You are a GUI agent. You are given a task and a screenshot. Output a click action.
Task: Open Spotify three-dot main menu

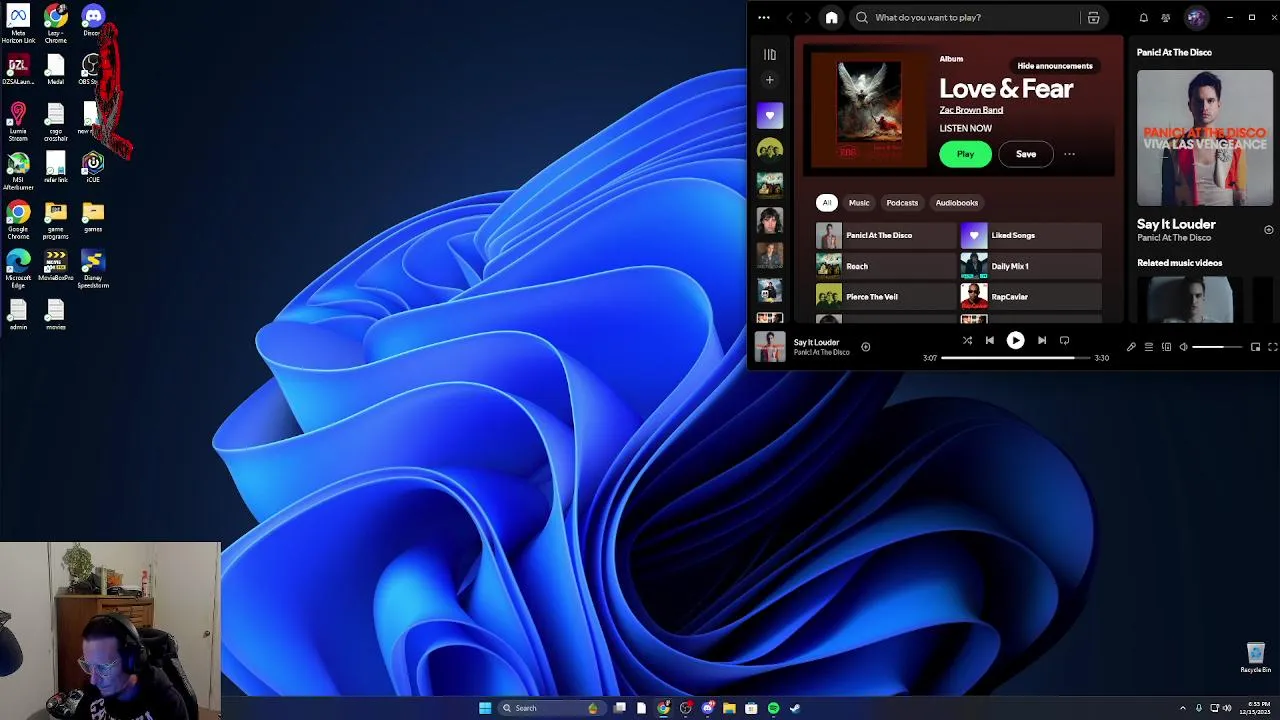pyautogui.click(x=764, y=17)
